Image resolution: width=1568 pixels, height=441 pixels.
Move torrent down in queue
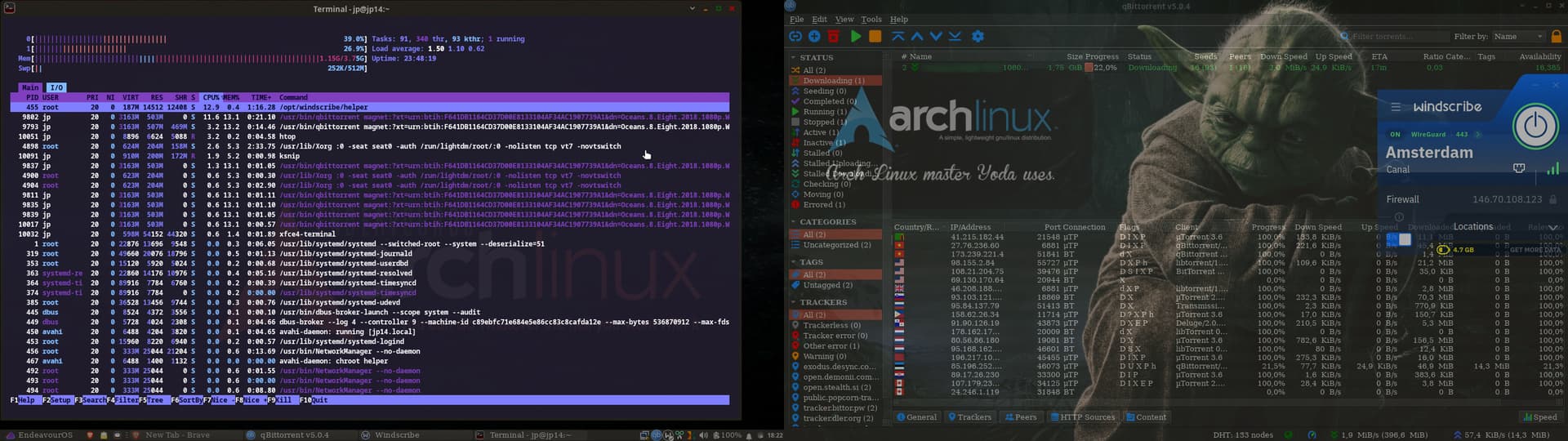click(936, 37)
